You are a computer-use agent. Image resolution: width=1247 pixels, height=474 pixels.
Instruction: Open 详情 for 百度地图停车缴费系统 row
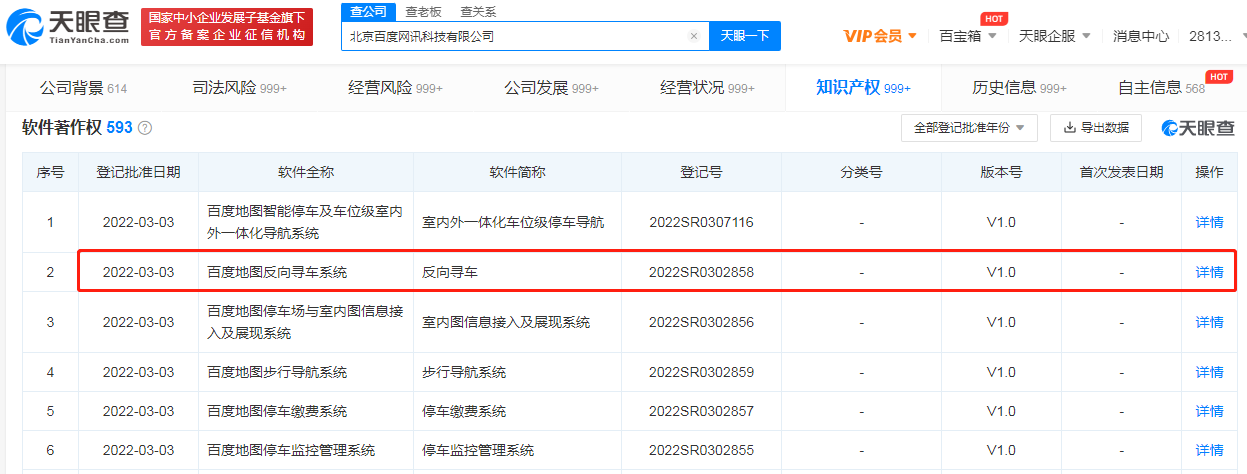[1209, 411]
